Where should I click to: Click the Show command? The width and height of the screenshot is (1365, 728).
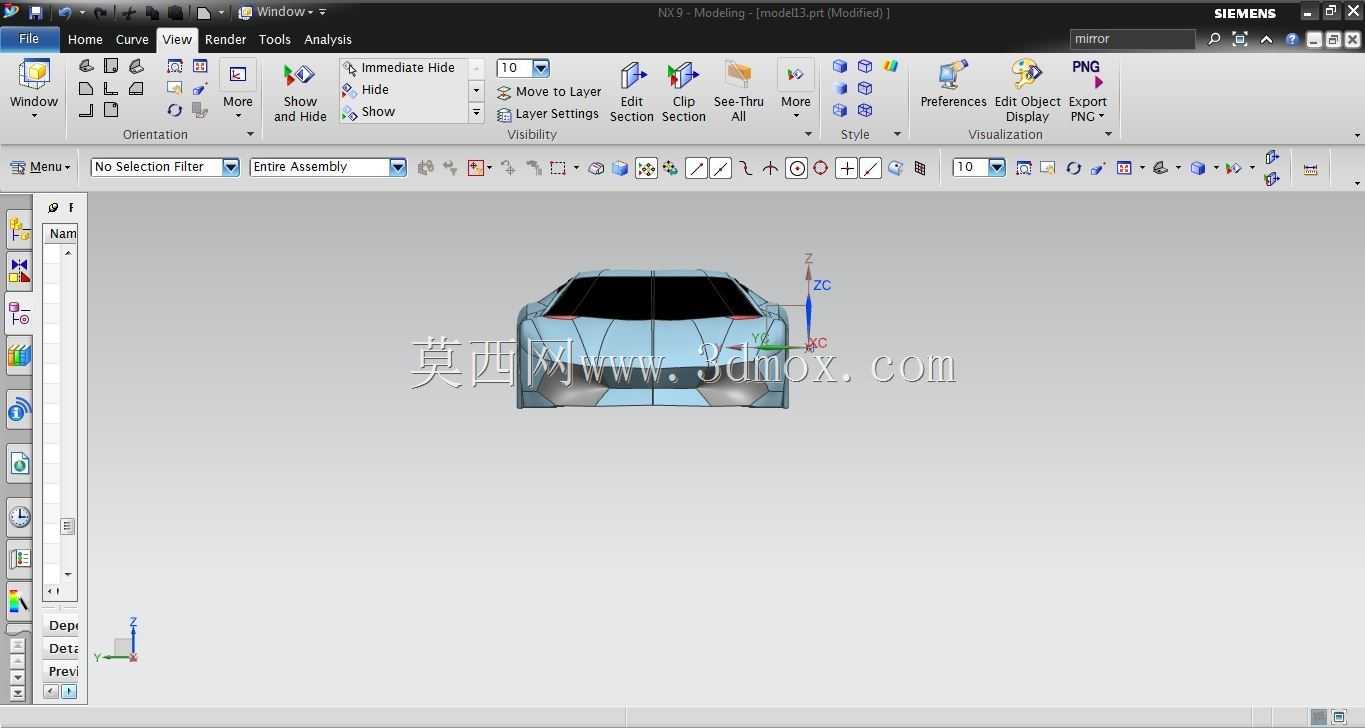(368, 112)
